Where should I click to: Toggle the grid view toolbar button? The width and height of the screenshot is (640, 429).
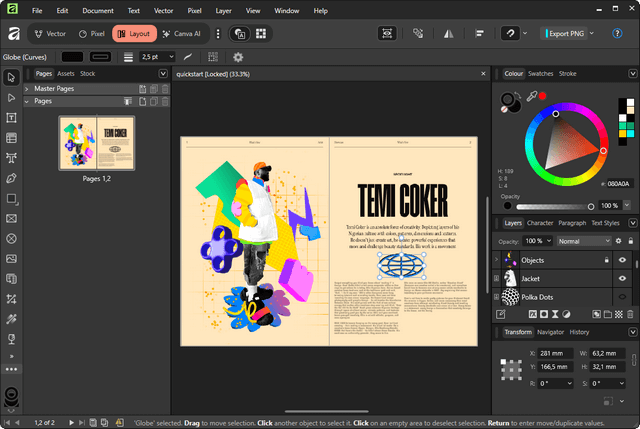261,34
